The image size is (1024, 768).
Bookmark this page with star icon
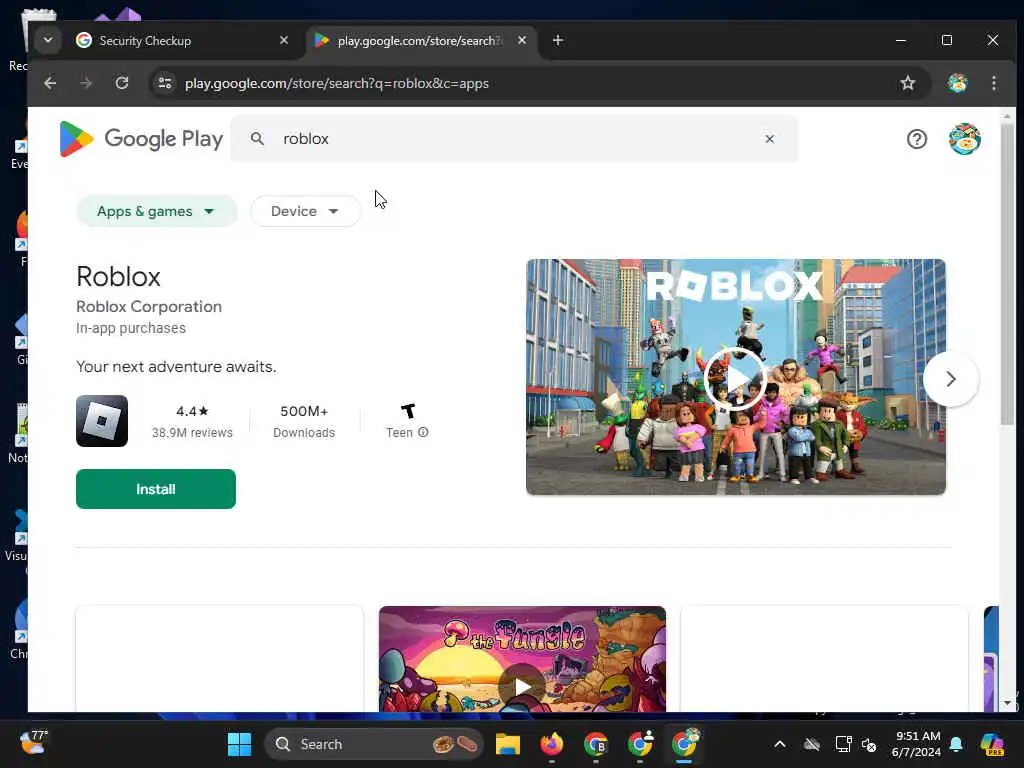(908, 83)
